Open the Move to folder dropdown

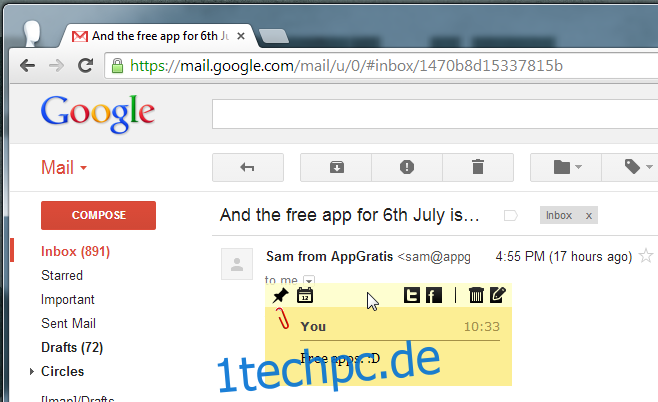coord(566,167)
